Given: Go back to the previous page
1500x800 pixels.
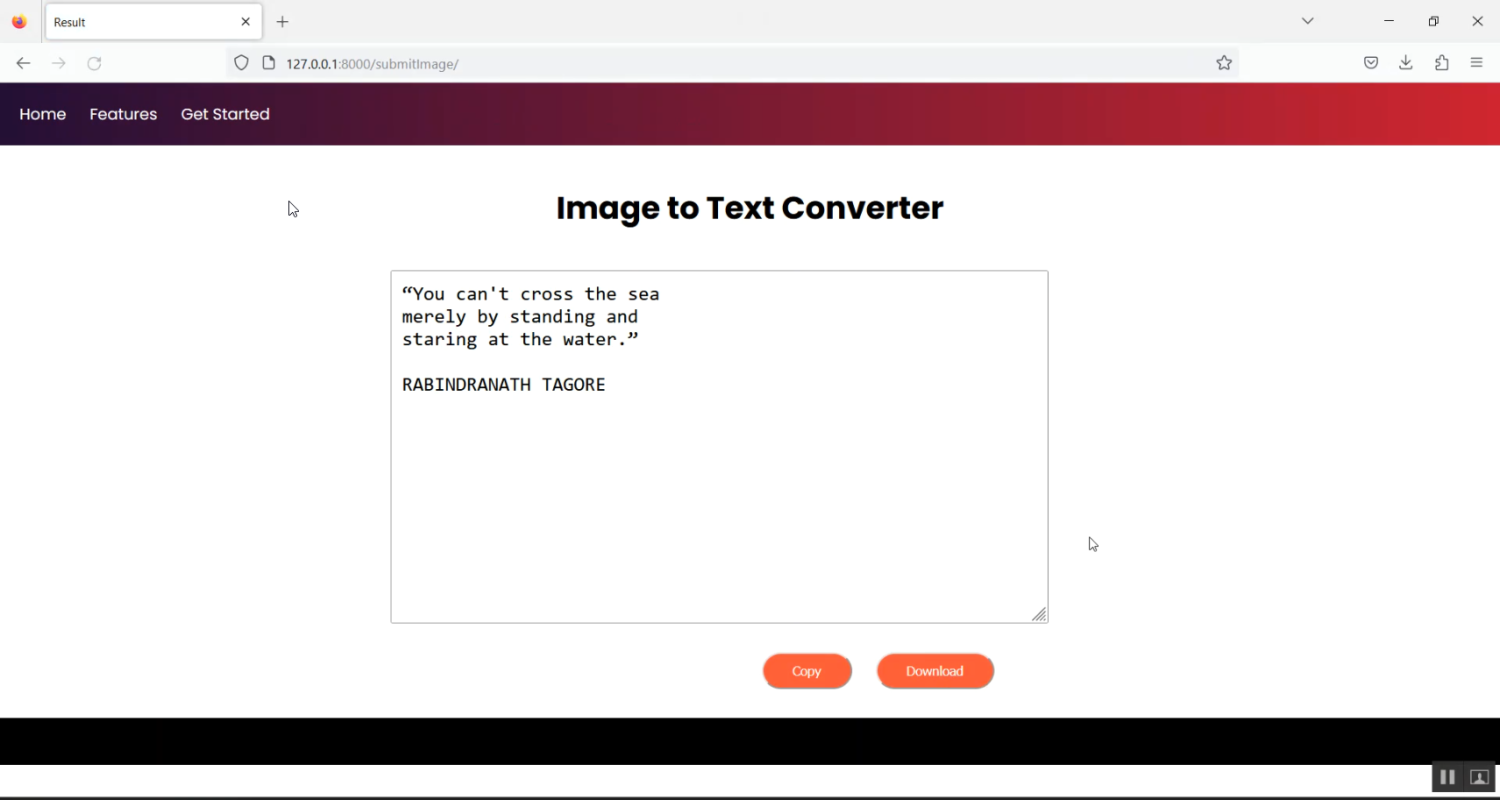Looking at the screenshot, I should [x=23, y=63].
